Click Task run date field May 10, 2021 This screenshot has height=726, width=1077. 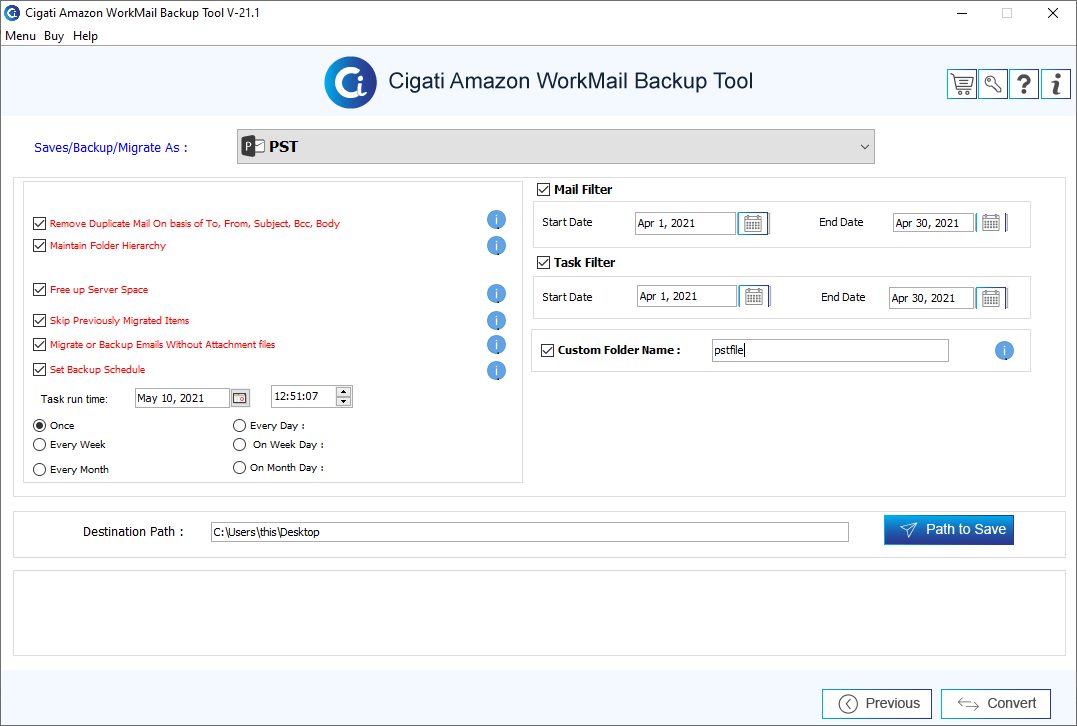(x=183, y=398)
